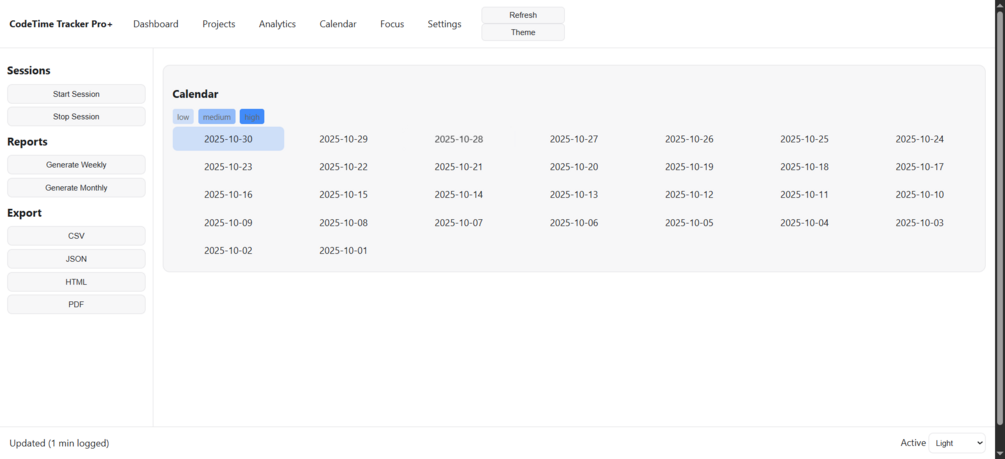Image resolution: width=1005 pixels, height=459 pixels.
Task: Export data as PDF
Action: [x=76, y=305]
